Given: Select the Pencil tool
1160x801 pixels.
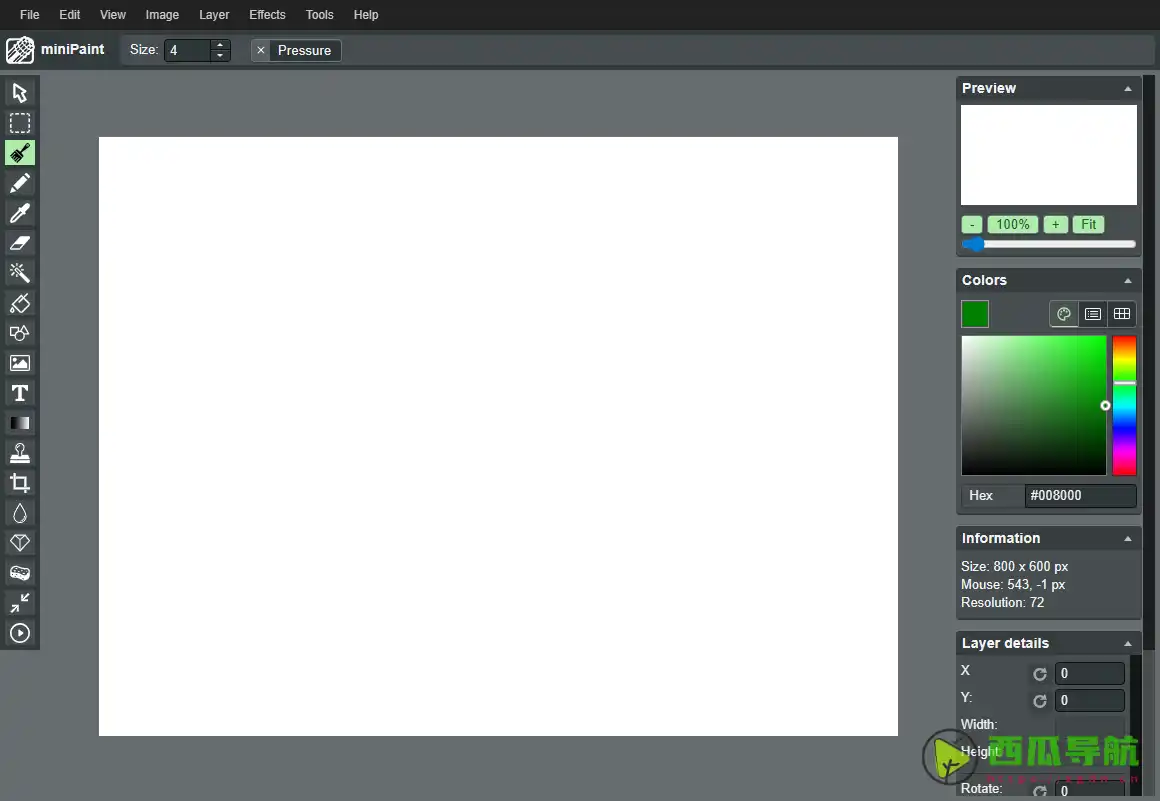Looking at the screenshot, I should [20, 183].
